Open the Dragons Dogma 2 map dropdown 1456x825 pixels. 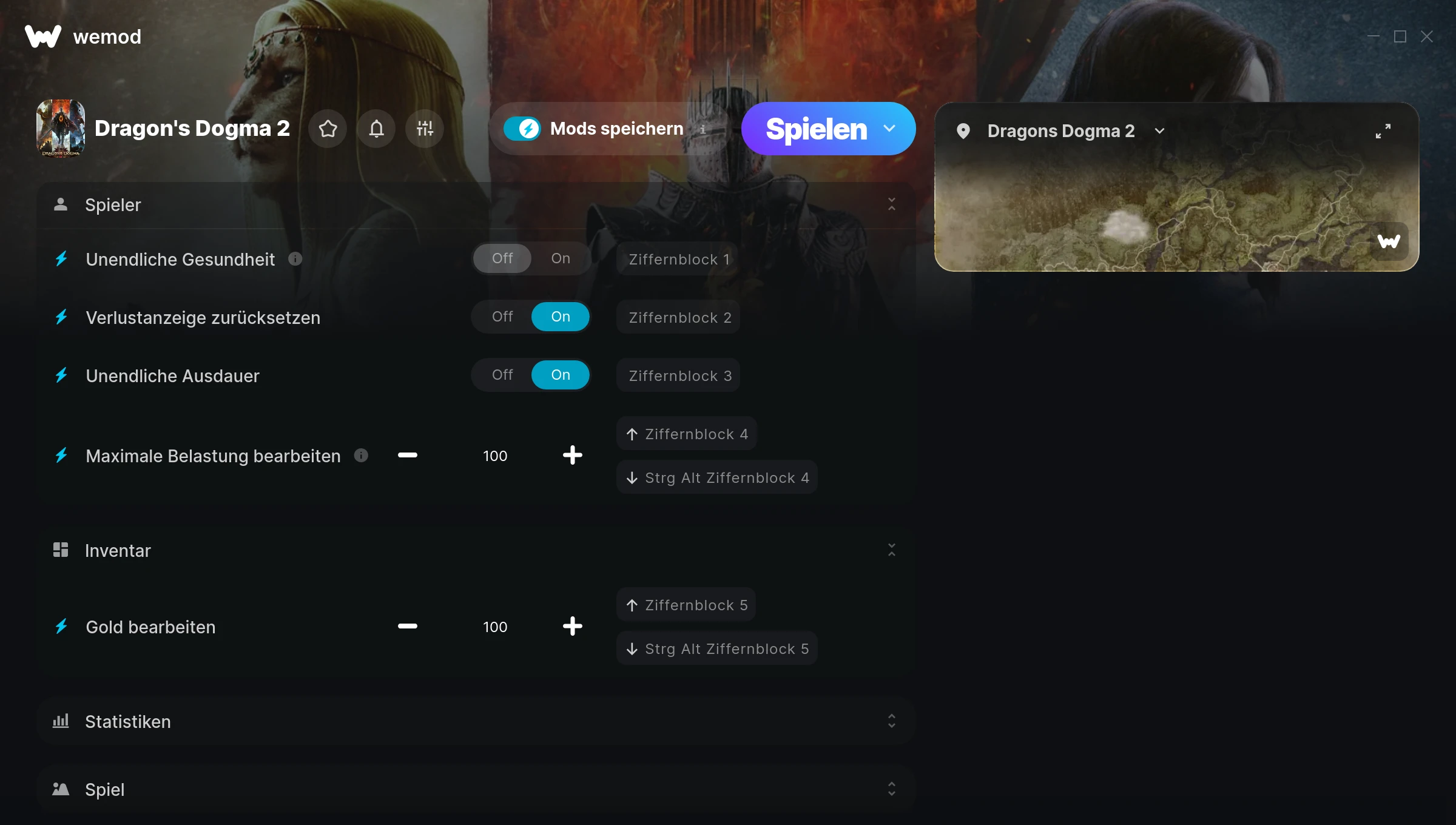click(x=1159, y=131)
